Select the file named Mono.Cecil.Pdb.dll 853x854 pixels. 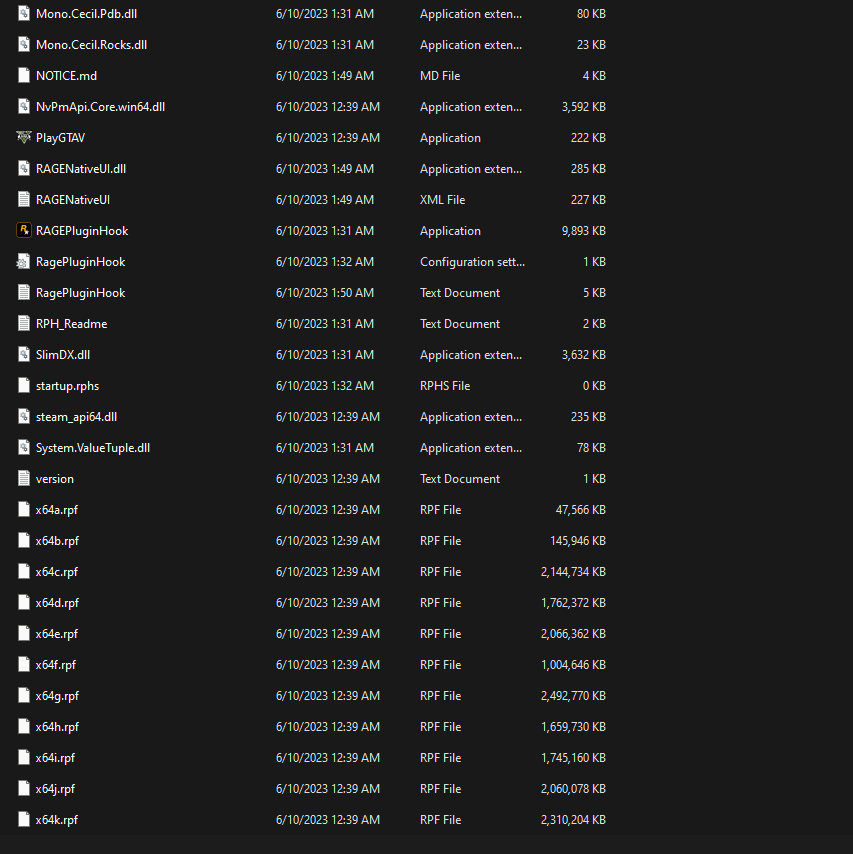coord(86,14)
